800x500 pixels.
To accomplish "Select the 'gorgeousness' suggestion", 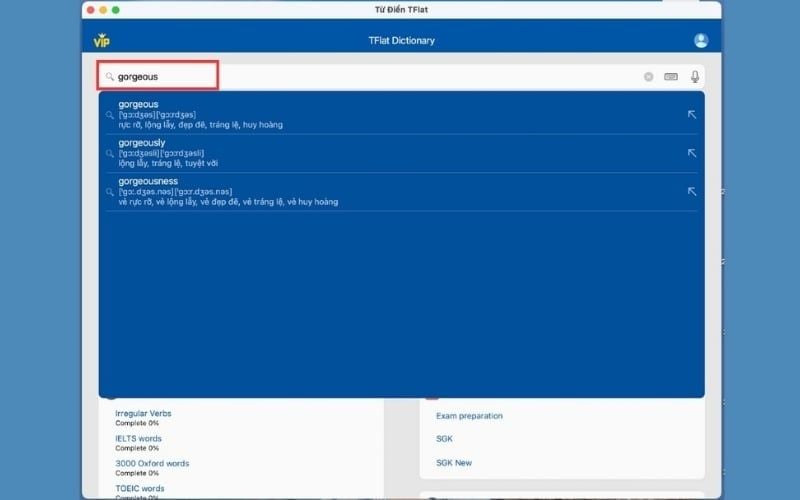I will [x=402, y=191].
